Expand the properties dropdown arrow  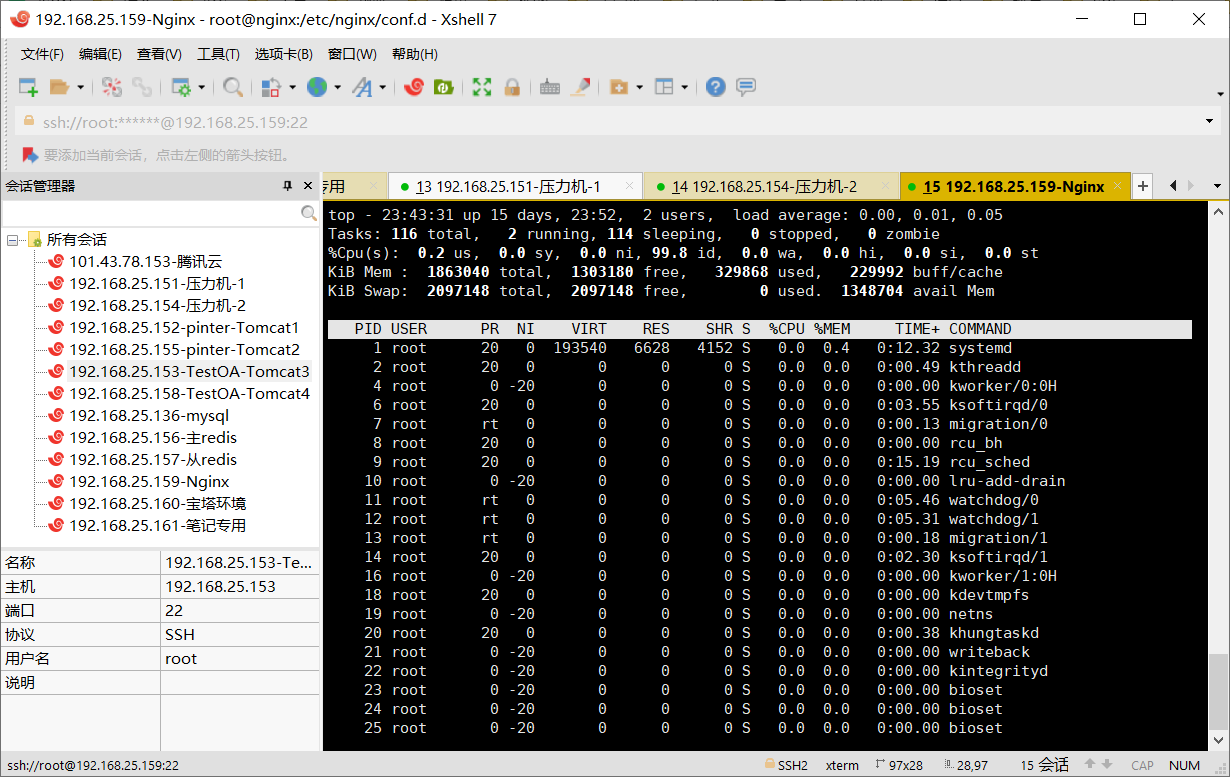[x=201, y=87]
